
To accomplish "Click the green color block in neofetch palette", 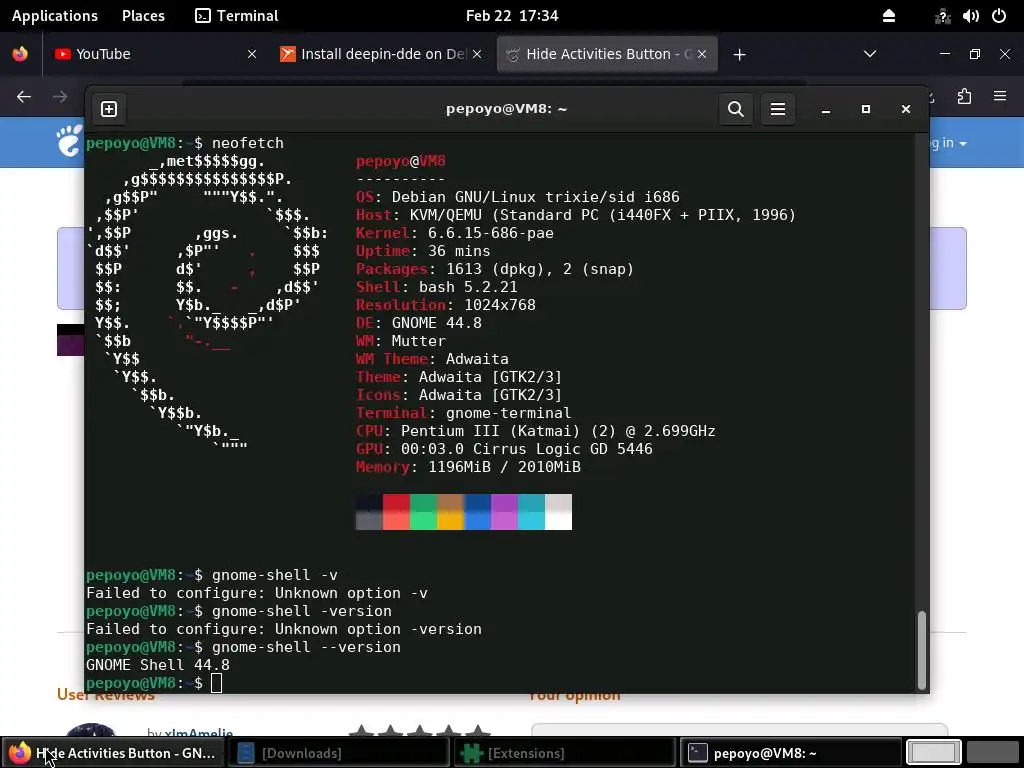I will click(423, 512).
